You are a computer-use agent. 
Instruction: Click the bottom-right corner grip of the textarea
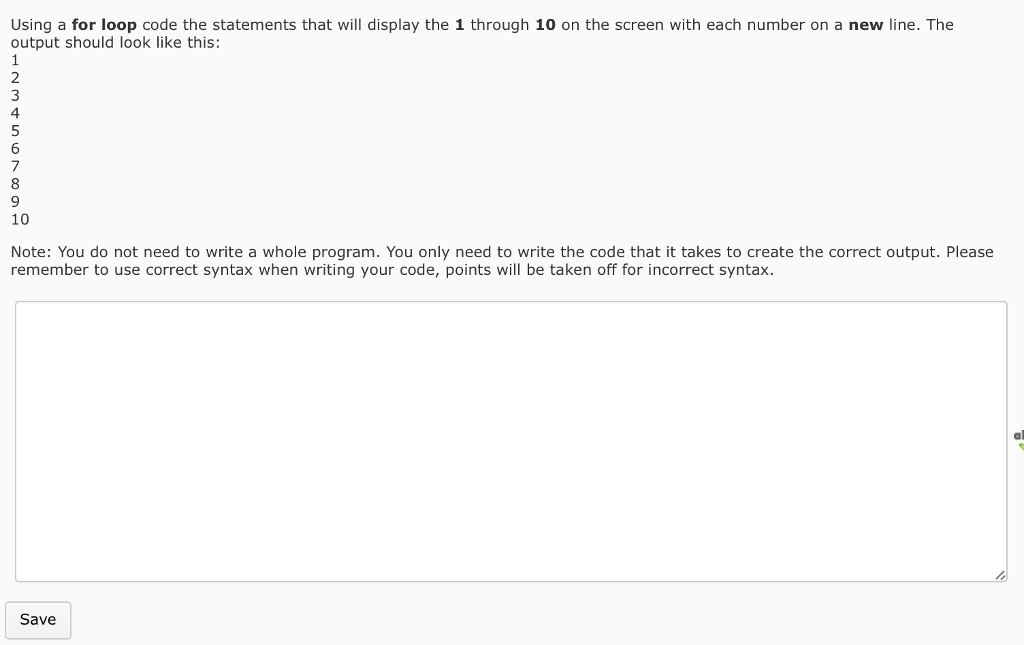coord(1000,575)
